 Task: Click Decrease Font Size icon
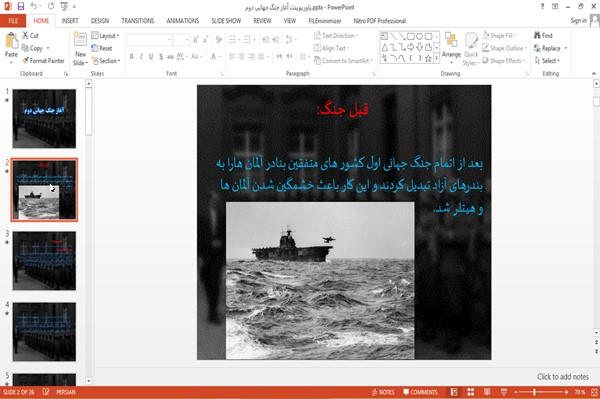point(205,39)
